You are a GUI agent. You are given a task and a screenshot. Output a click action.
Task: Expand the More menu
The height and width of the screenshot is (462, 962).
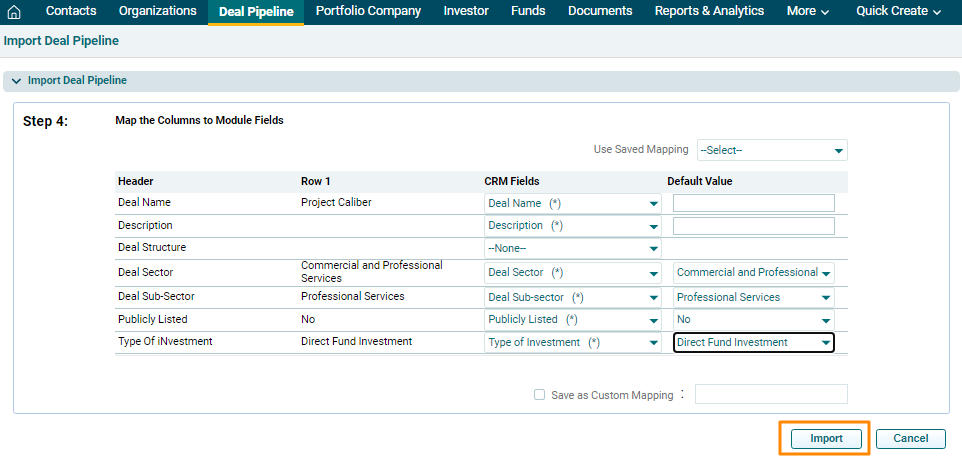808,11
